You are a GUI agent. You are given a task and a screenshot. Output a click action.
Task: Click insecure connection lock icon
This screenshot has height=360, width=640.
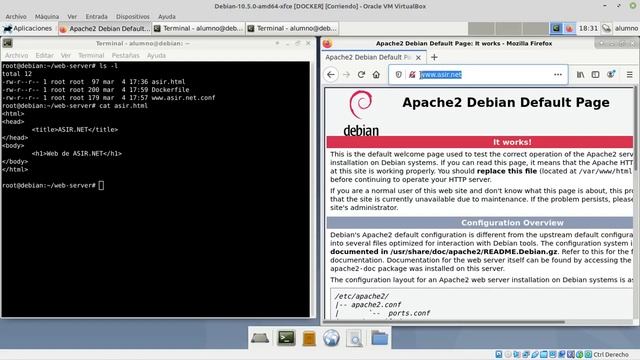point(412,75)
